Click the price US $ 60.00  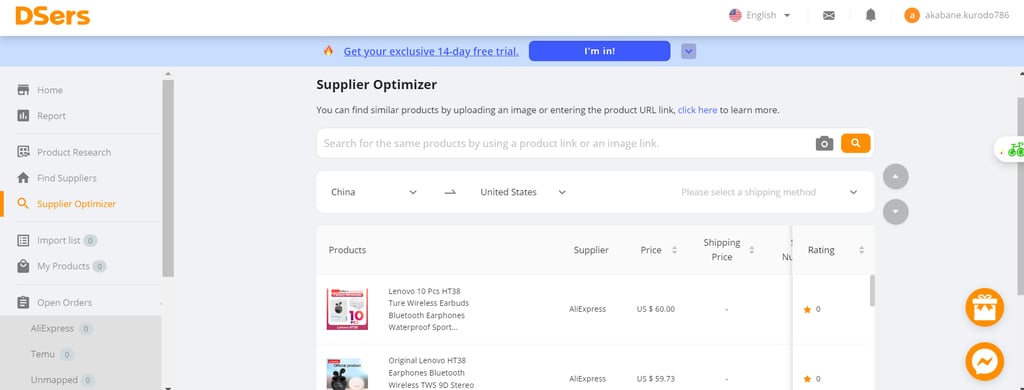[x=656, y=309]
